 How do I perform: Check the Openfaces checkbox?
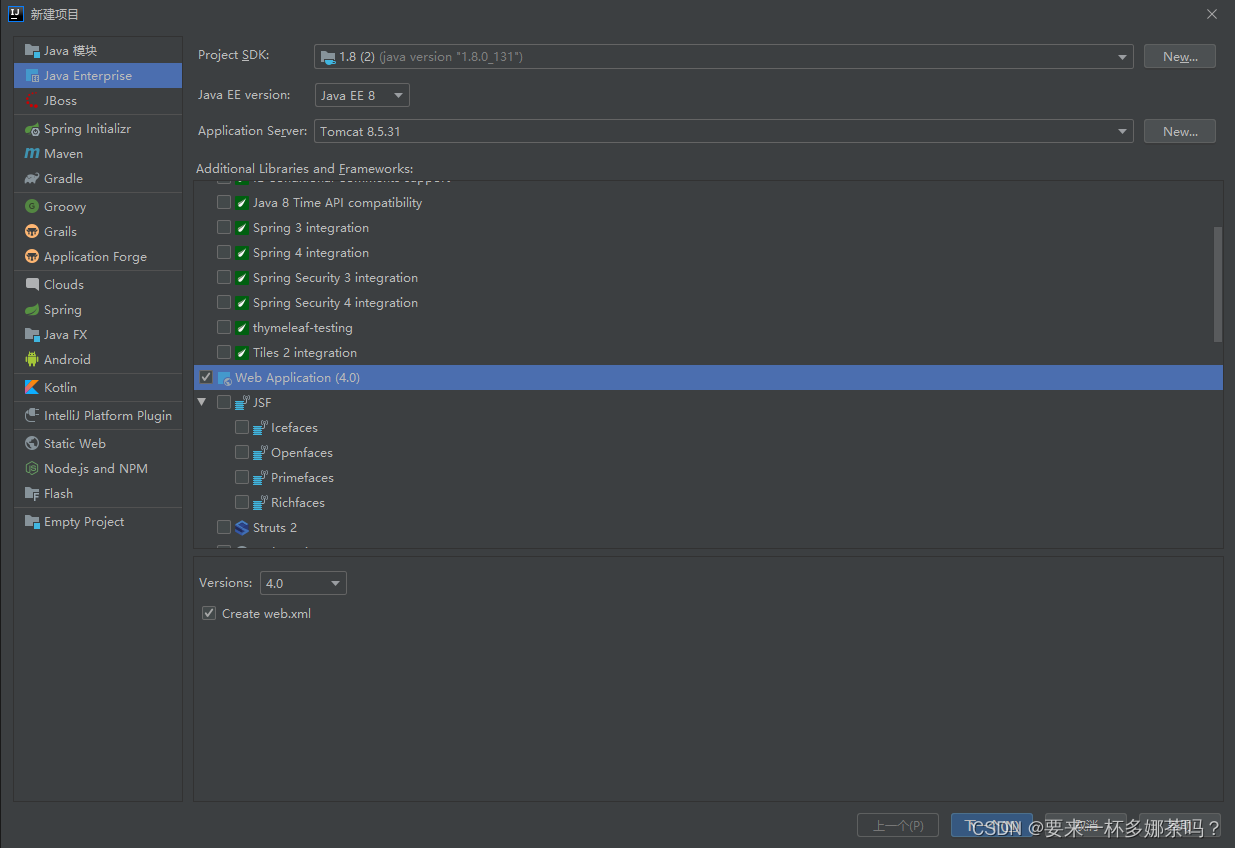242,452
